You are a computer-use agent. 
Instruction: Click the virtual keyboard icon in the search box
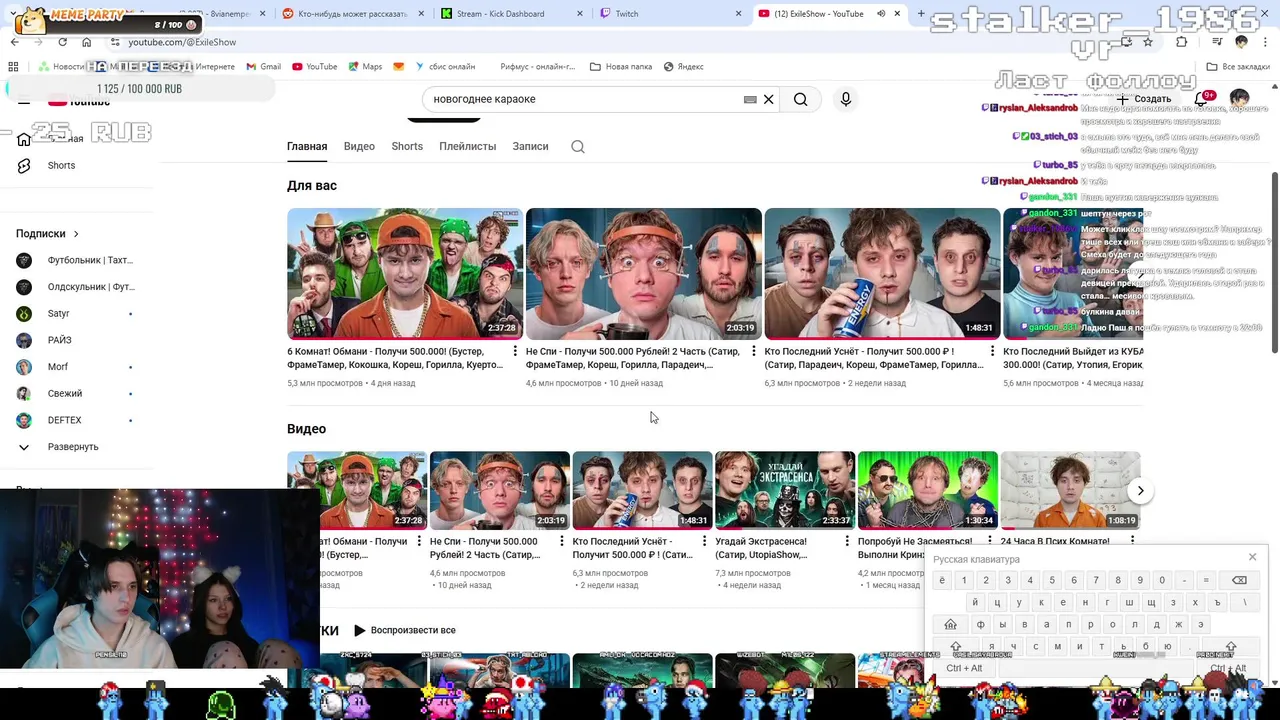coord(750,99)
